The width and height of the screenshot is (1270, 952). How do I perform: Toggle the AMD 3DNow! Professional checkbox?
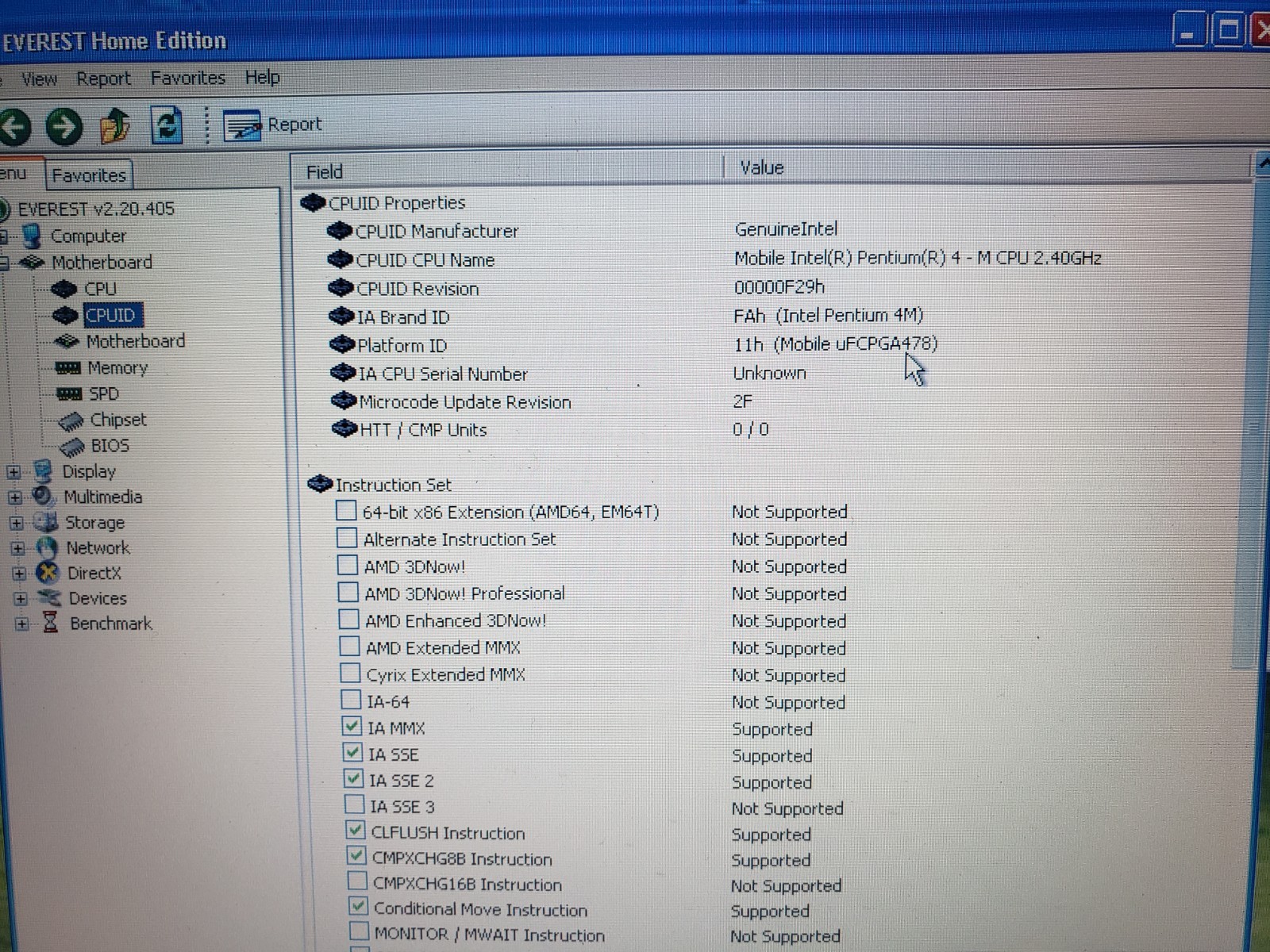(348, 593)
